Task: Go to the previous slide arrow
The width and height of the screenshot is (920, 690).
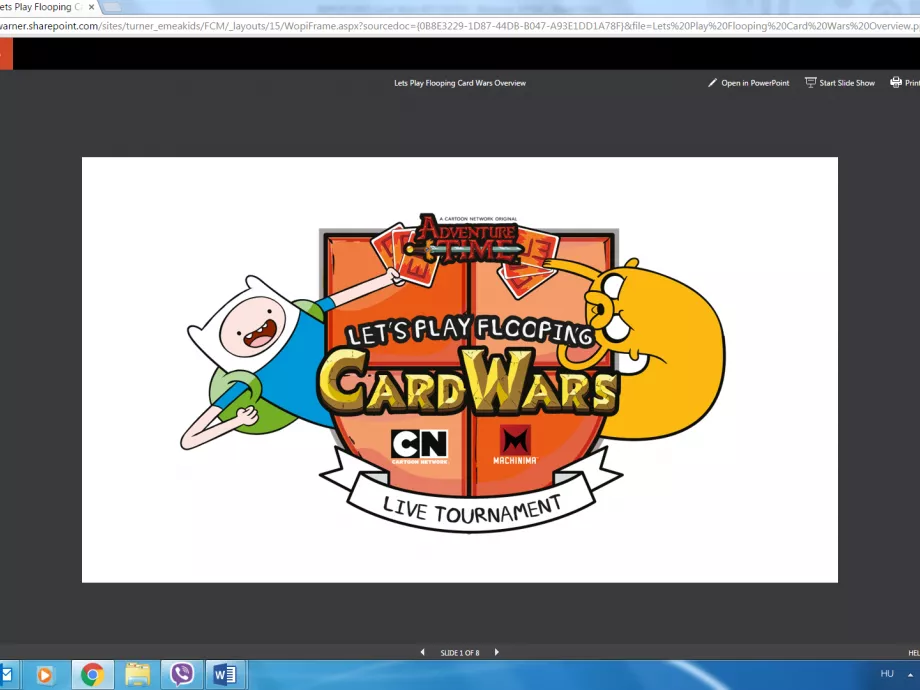Action: click(x=422, y=652)
